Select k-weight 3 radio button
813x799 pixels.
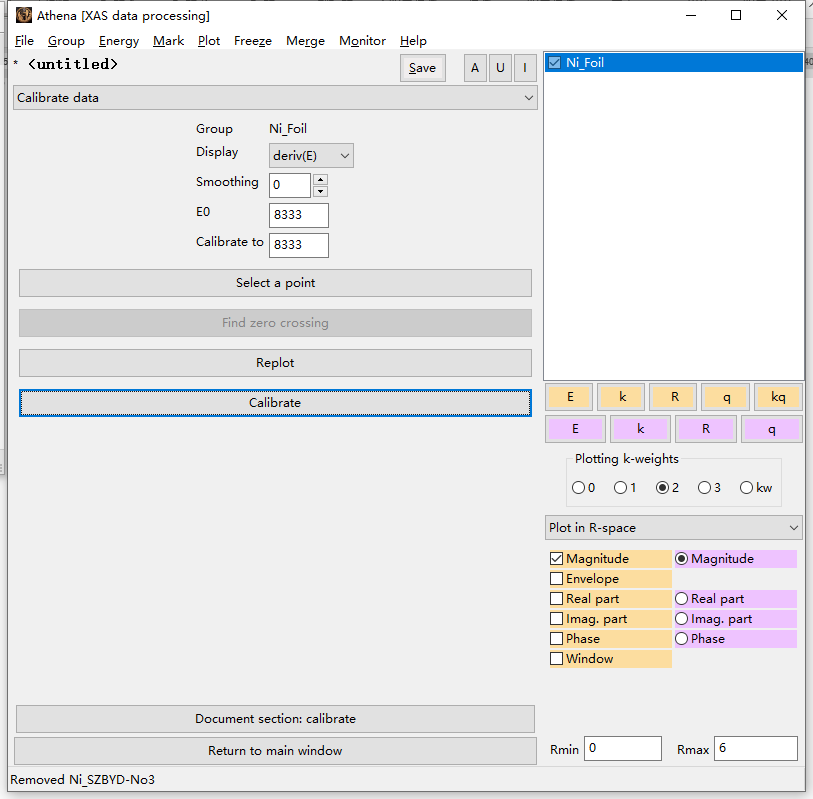(x=704, y=488)
